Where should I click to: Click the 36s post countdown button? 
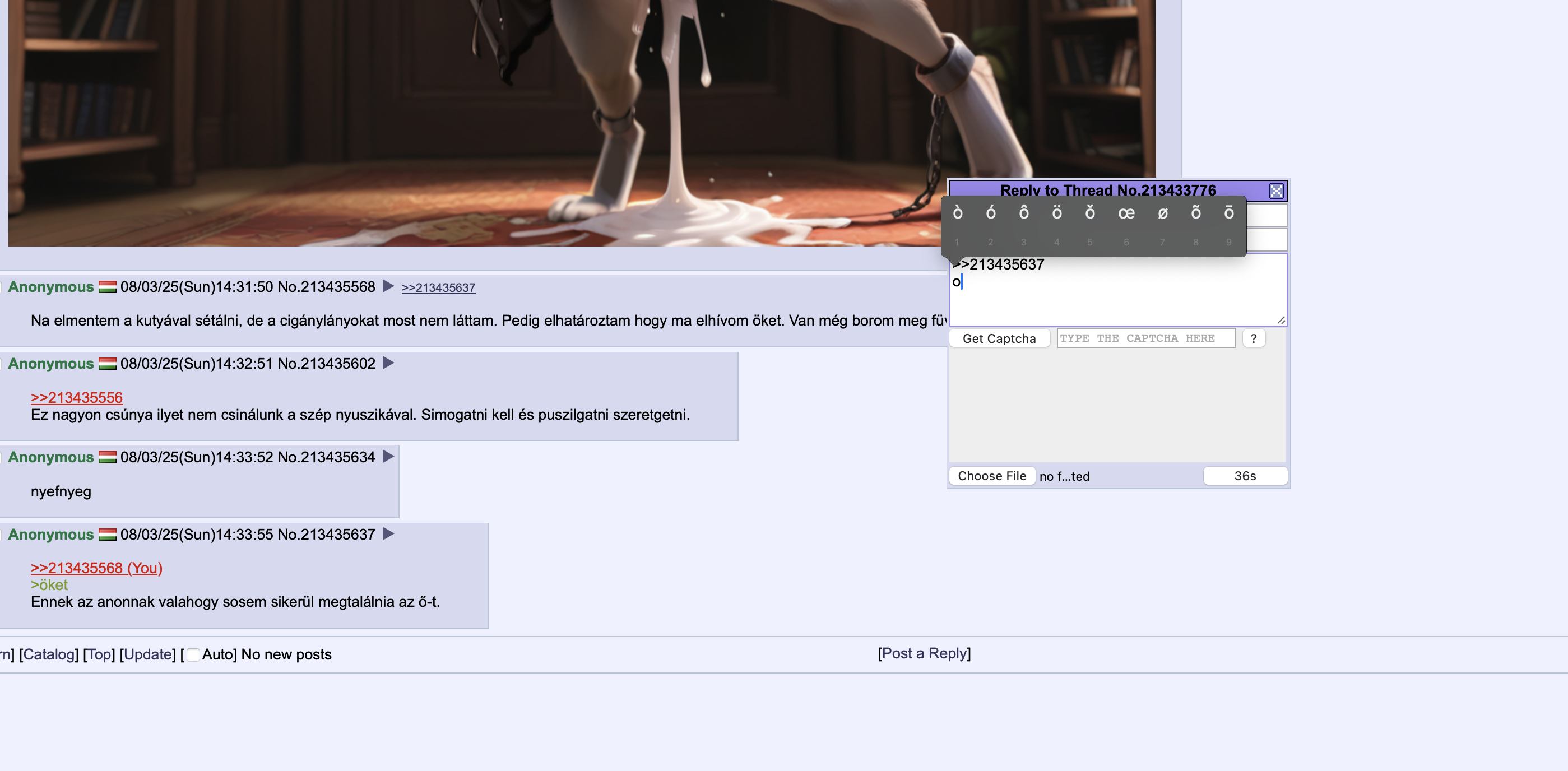[1245, 476]
